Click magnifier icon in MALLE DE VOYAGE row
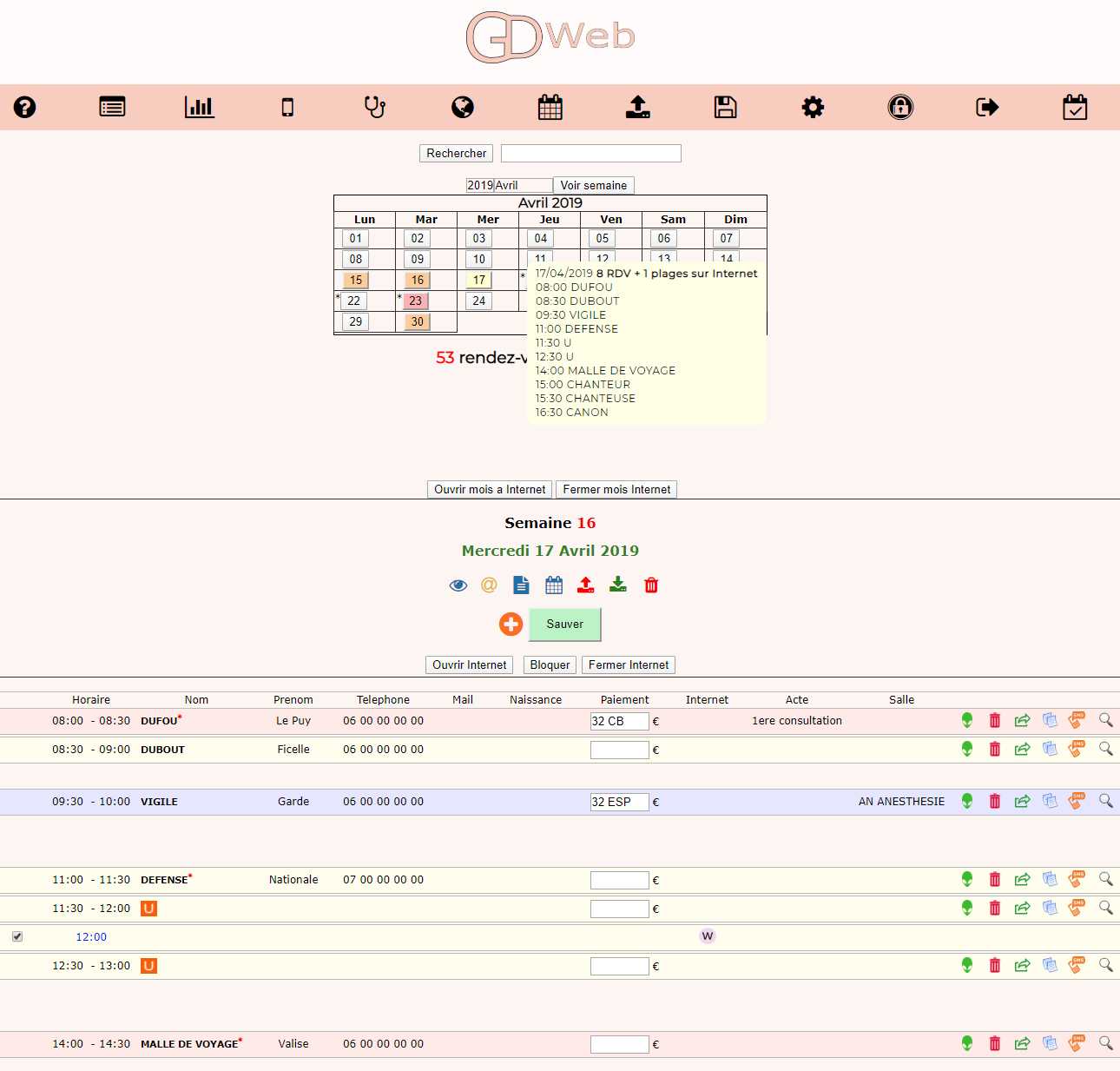Screen dimensions: 1120x1071 click(x=1106, y=1043)
